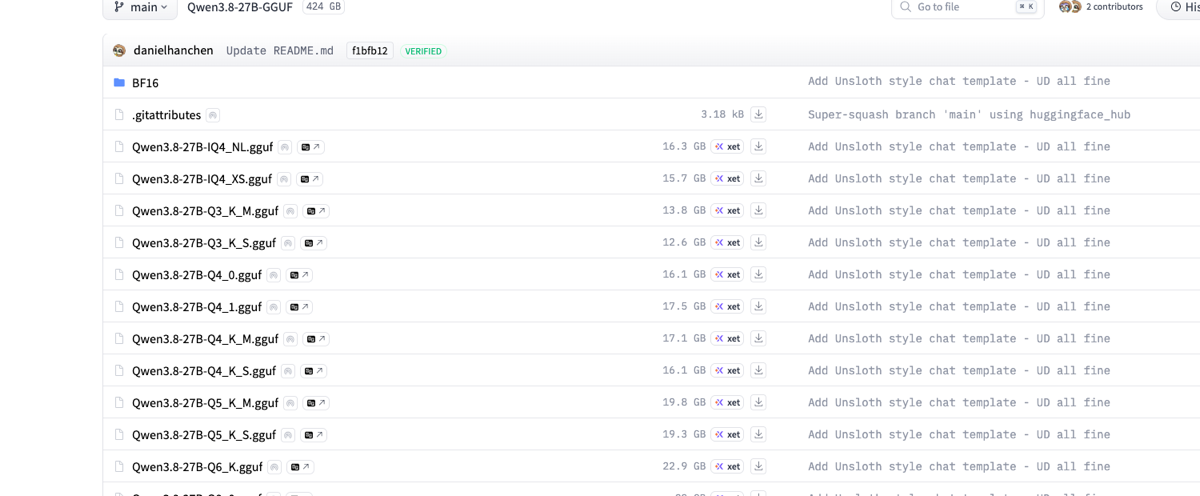Open GGUF viewer for Qwen3.8-27B-Q4_0.gguf

[x=299, y=275]
